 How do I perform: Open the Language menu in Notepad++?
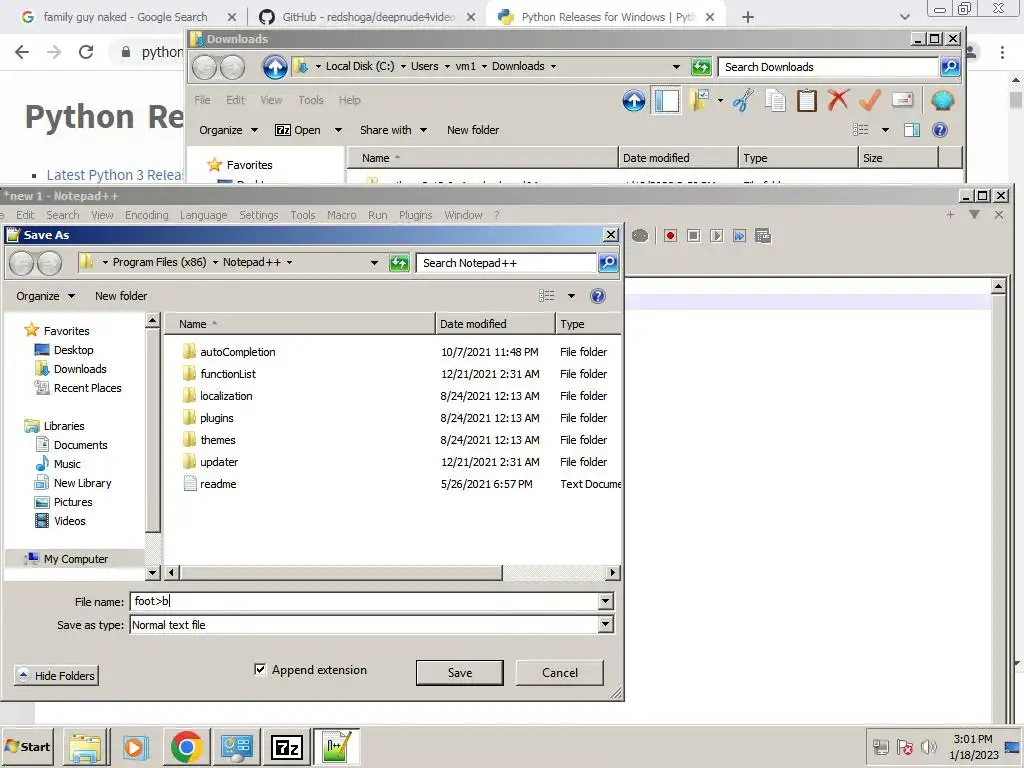(203, 215)
